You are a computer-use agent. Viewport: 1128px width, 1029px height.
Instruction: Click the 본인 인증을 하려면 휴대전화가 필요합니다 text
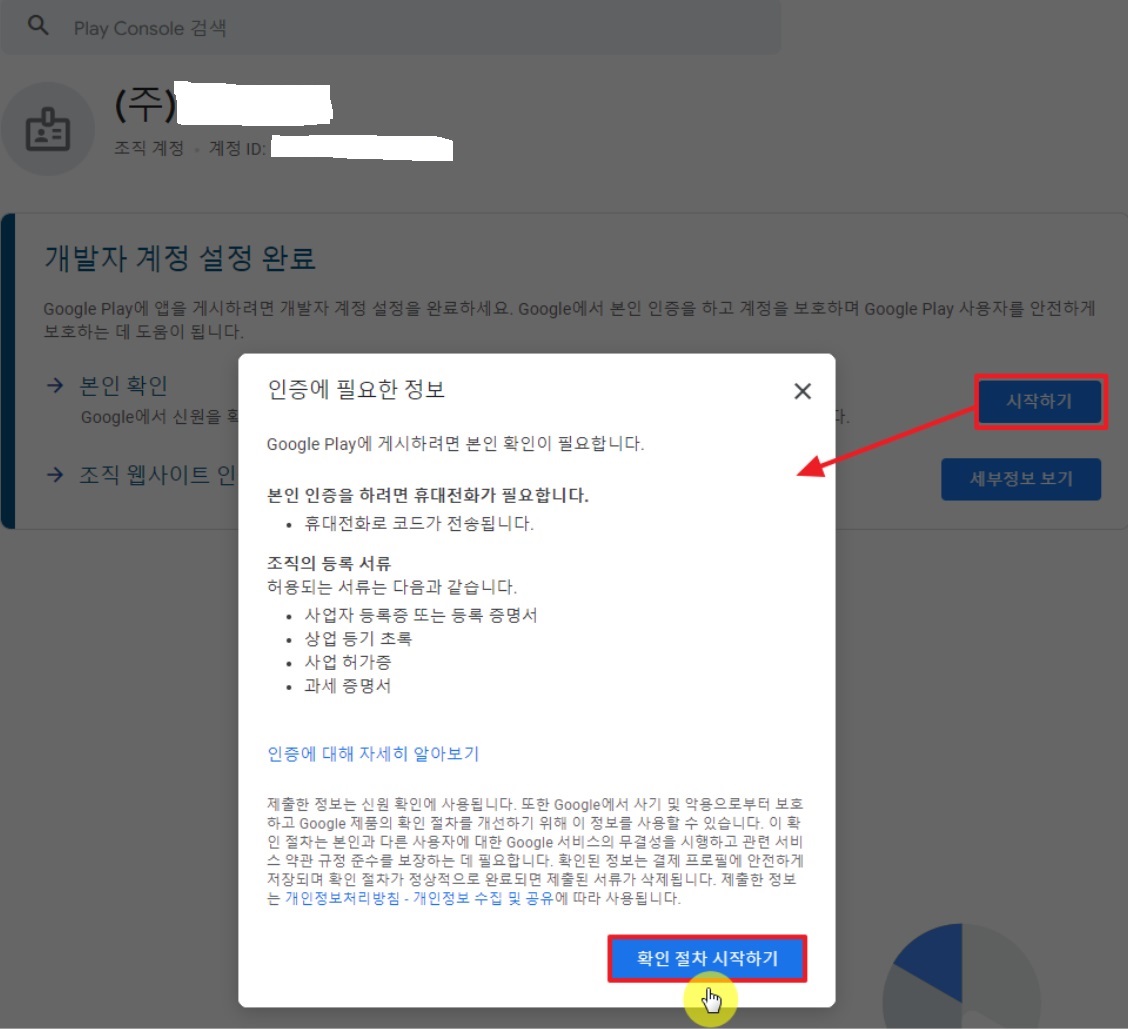(427, 495)
